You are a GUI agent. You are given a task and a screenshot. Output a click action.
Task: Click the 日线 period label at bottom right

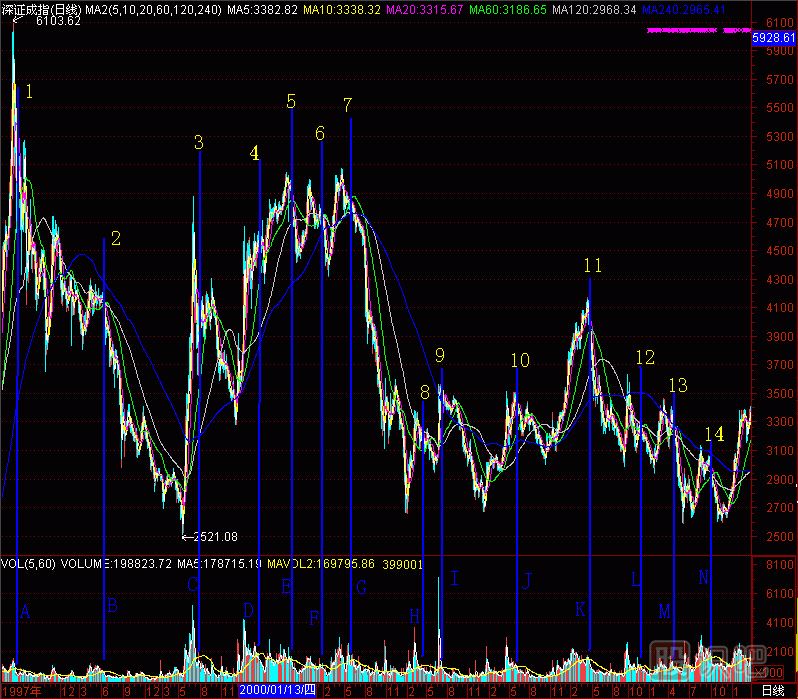tap(773, 690)
